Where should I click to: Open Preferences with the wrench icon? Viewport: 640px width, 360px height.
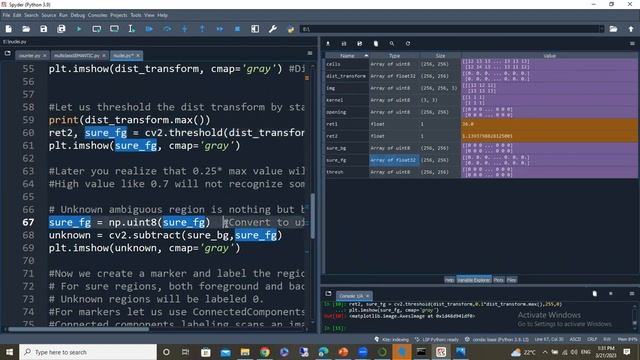click(273, 29)
